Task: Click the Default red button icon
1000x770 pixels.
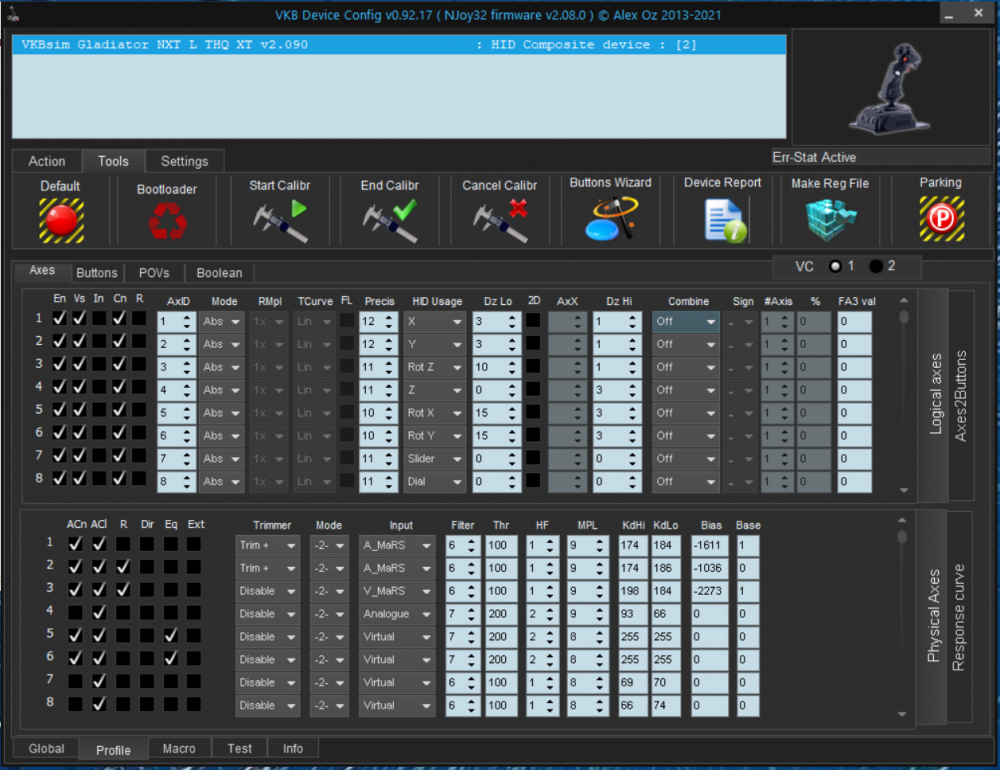Action: (61, 220)
